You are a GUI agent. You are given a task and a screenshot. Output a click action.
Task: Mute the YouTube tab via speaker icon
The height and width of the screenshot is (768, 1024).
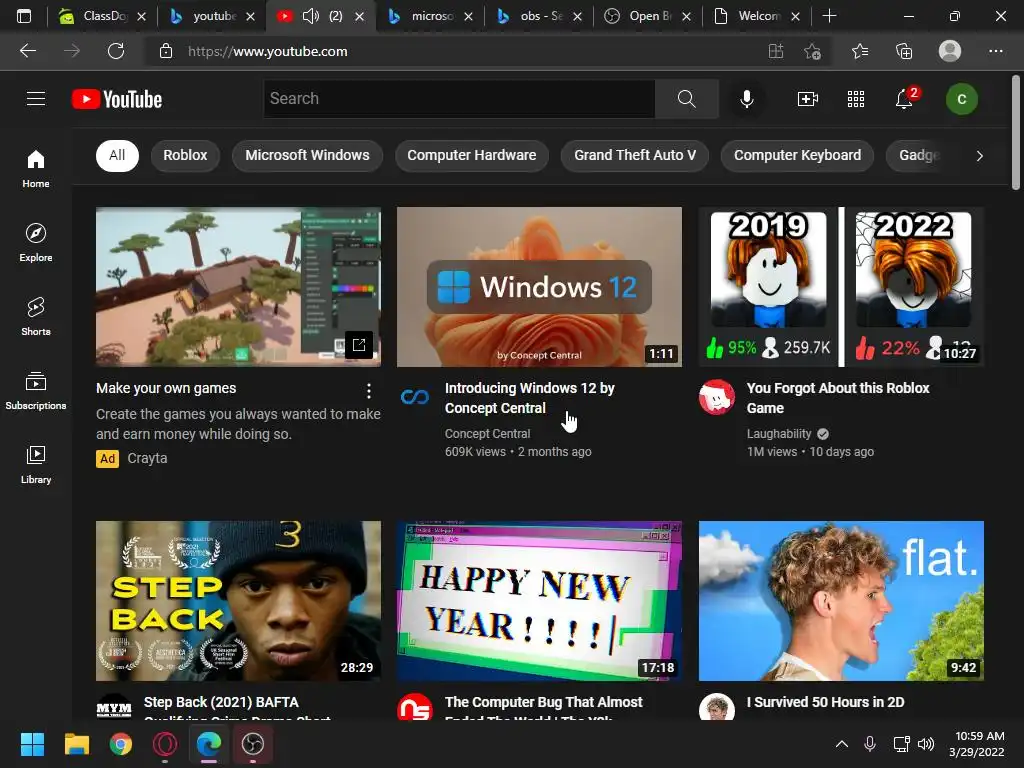(x=311, y=16)
